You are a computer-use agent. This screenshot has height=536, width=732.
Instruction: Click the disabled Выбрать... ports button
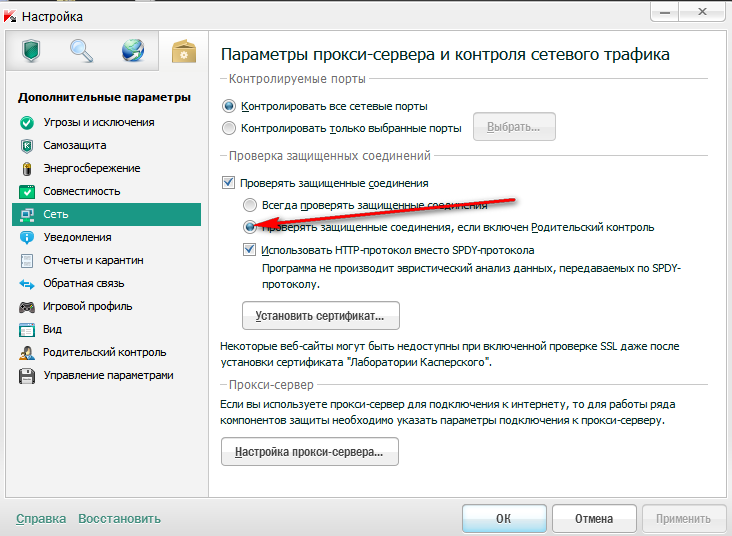(x=514, y=127)
